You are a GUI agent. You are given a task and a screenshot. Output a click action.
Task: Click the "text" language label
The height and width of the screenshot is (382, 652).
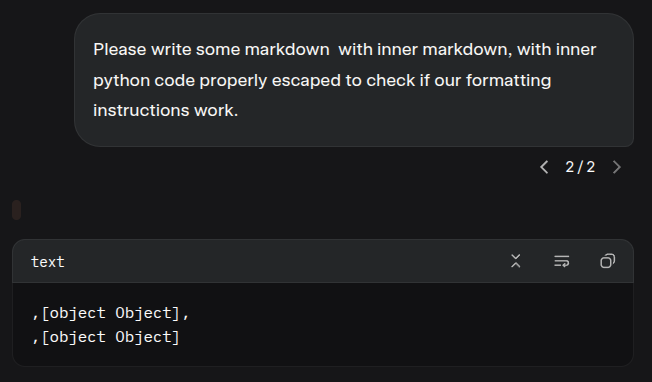48,262
